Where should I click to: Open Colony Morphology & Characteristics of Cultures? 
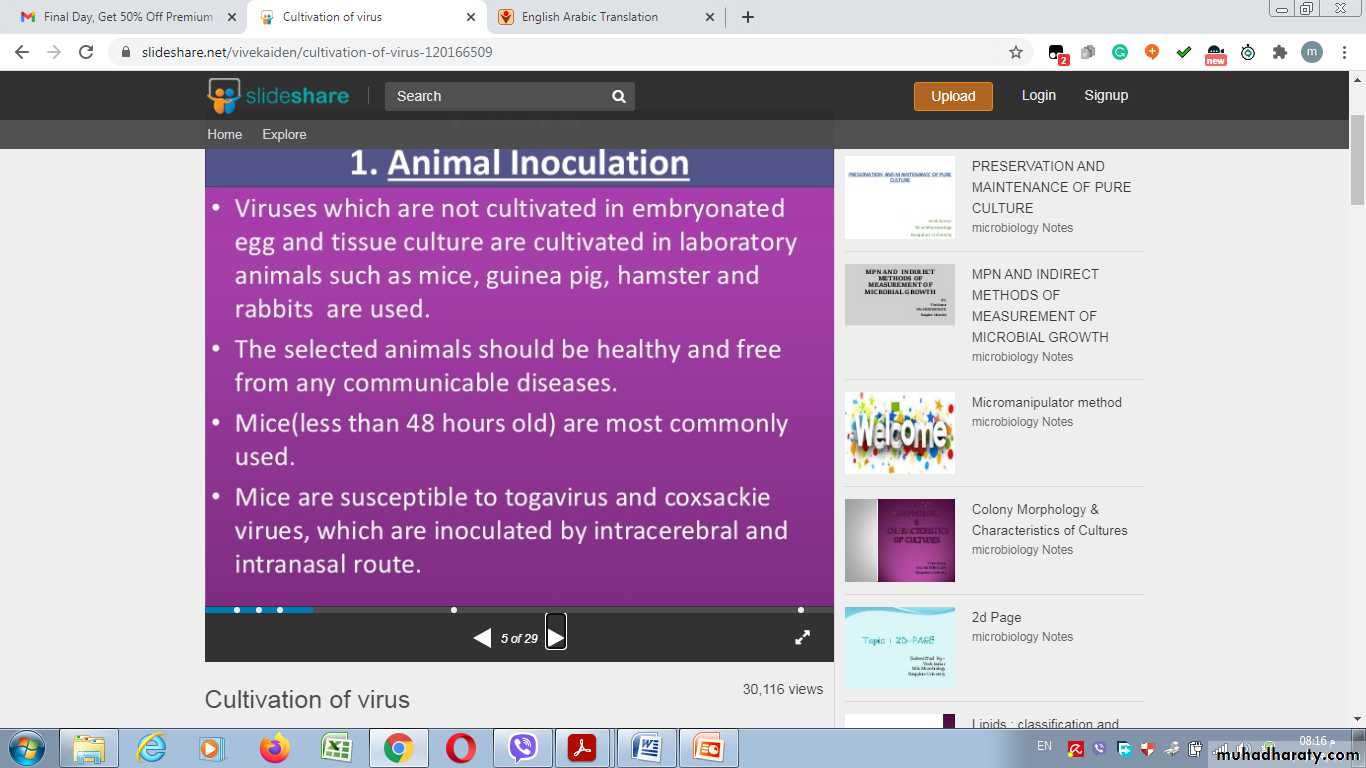point(1049,520)
